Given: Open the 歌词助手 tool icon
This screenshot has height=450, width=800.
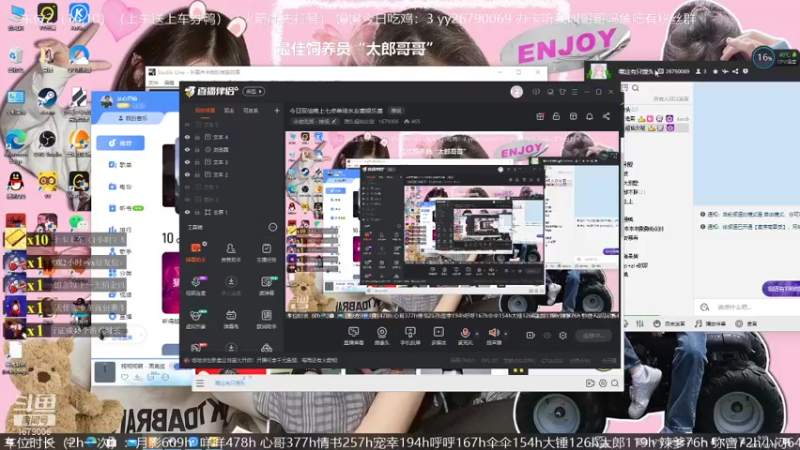Looking at the screenshot, I should (266, 319).
